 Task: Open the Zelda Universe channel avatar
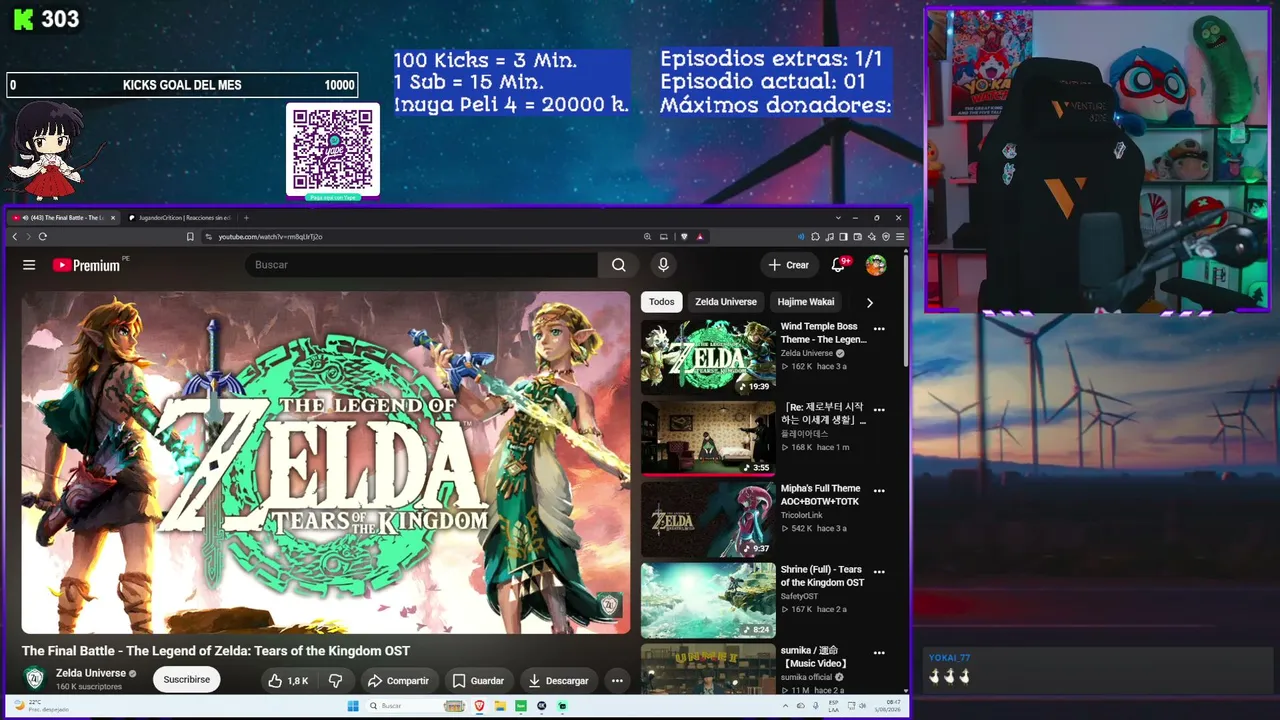point(35,679)
